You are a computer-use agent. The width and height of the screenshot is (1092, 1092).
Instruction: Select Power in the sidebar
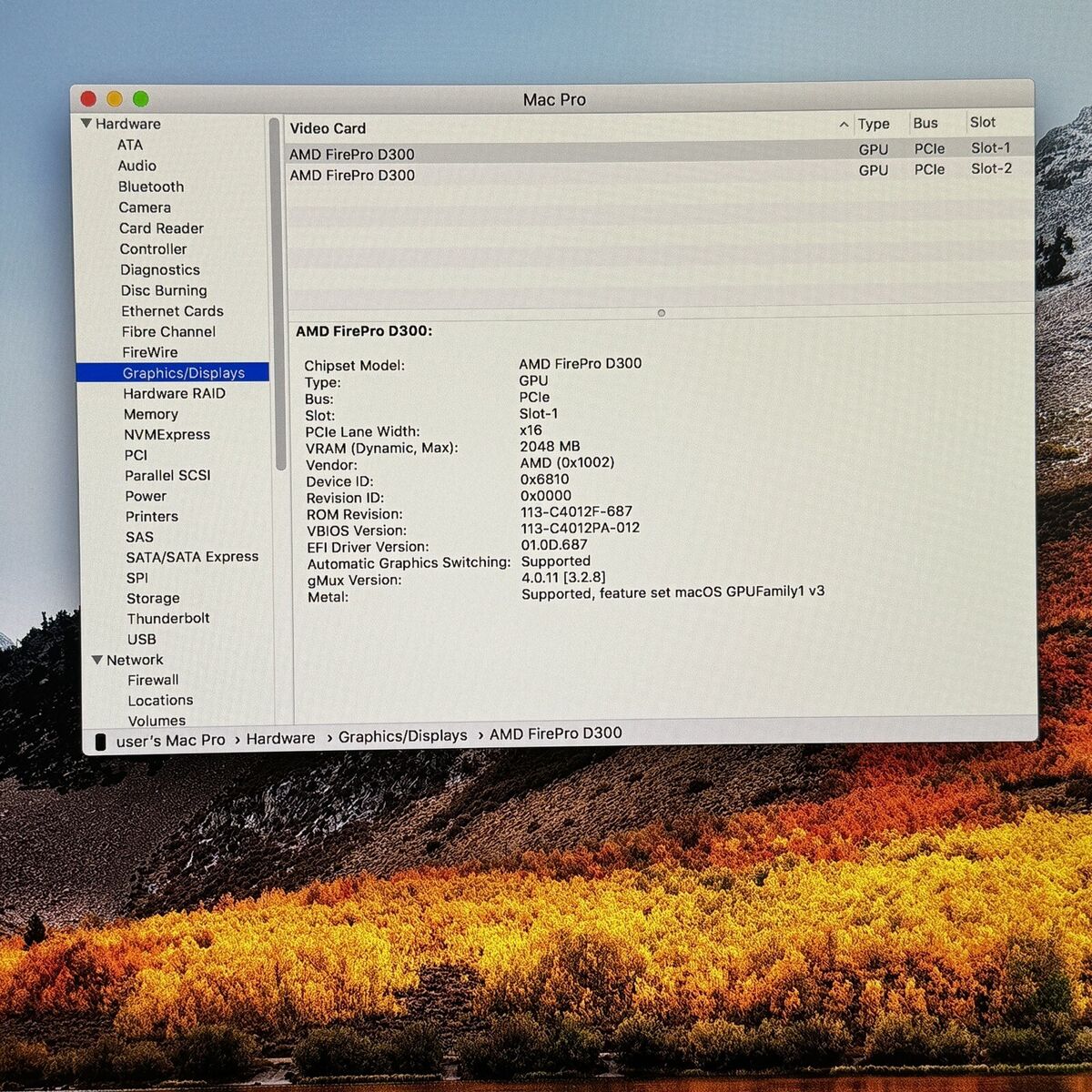(x=146, y=496)
